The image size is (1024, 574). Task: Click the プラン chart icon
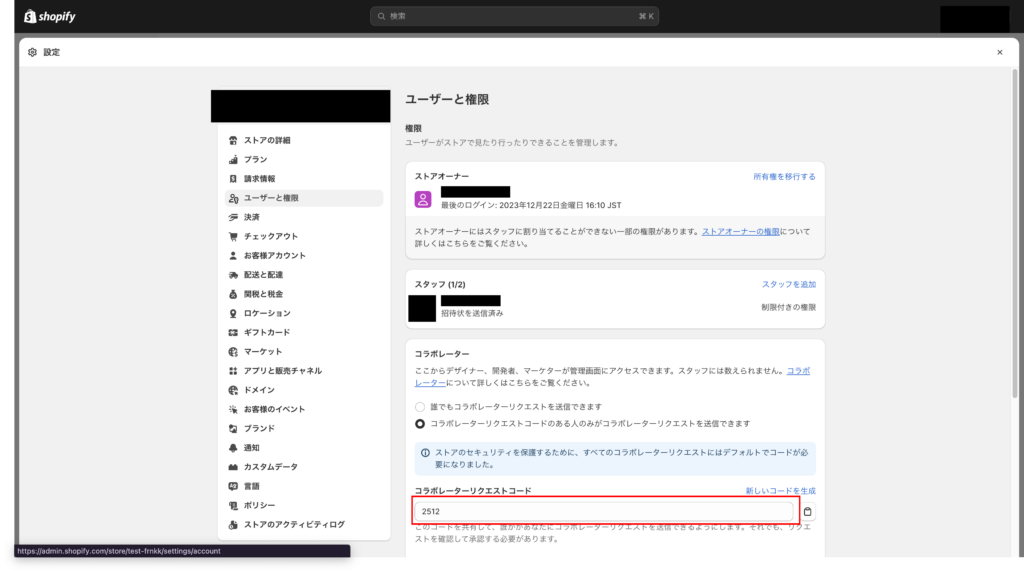tap(233, 159)
